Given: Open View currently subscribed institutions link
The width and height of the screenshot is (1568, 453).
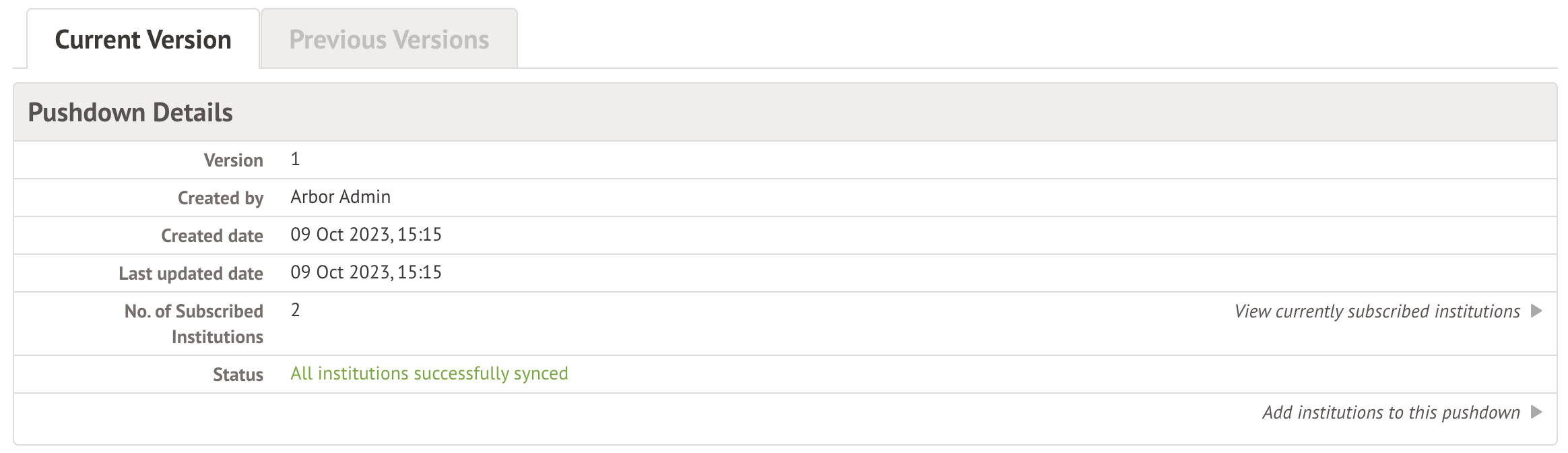Looking at the screenshot, I should tap(1377, 311).
